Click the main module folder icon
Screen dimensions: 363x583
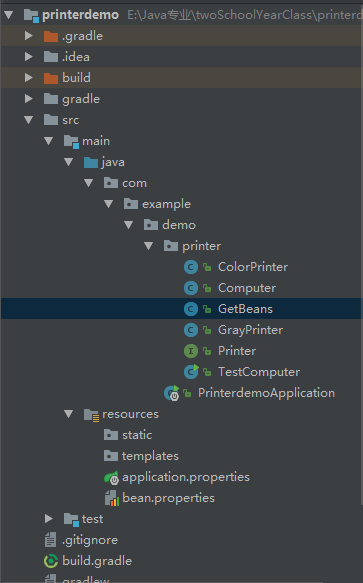71,142
